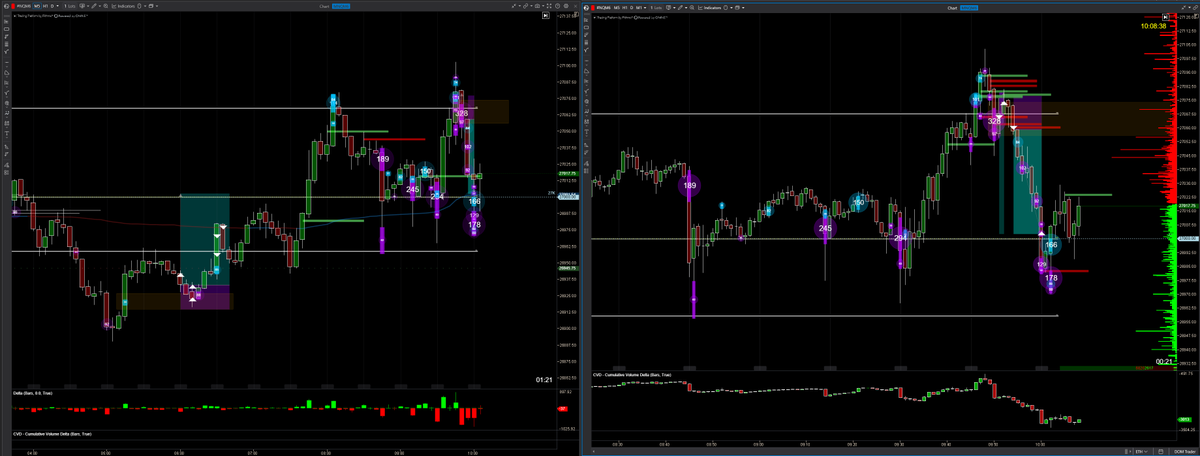Open DOM Trader at bottom right
The width and height of the screenshot is (1200, 456).
[1184, 451]
